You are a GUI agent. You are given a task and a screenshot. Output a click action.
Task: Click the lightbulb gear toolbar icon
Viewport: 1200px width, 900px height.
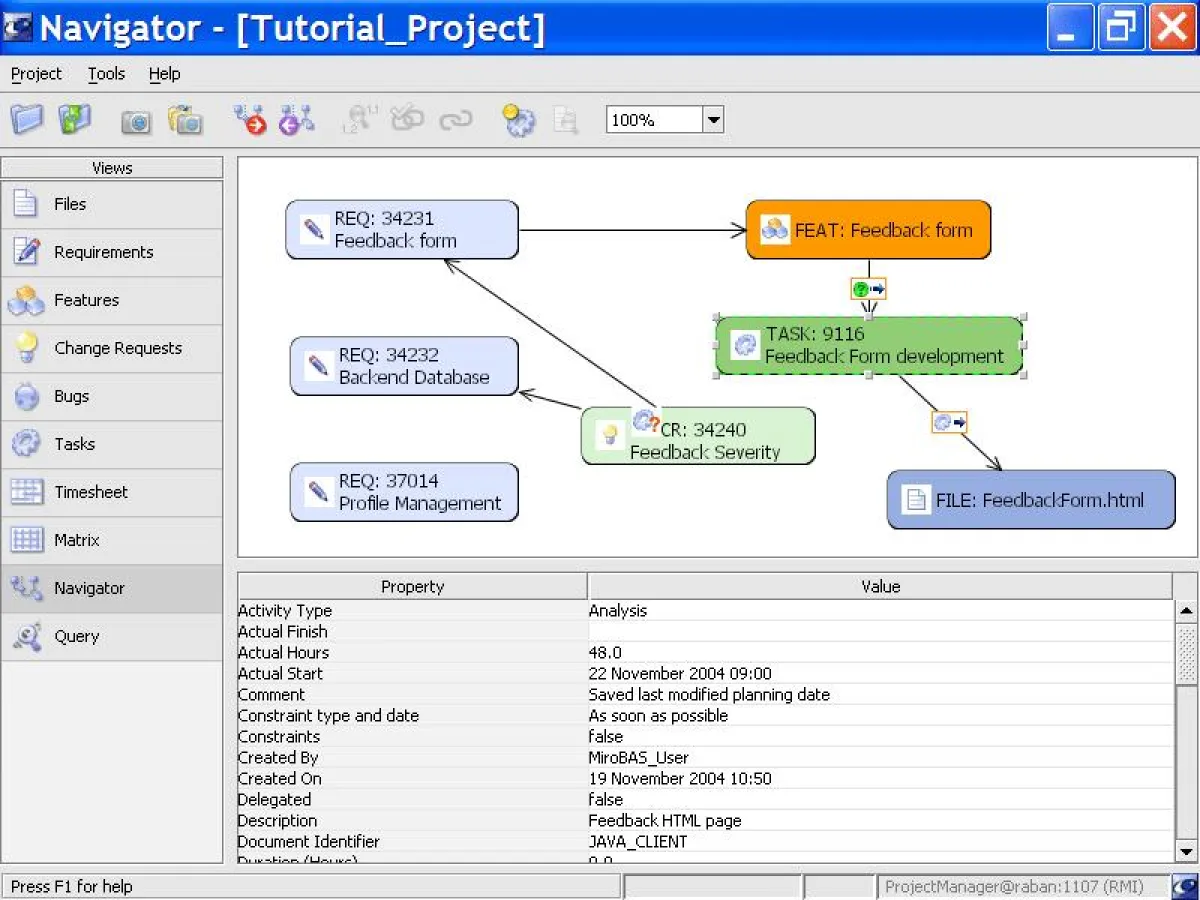point(518,120)
